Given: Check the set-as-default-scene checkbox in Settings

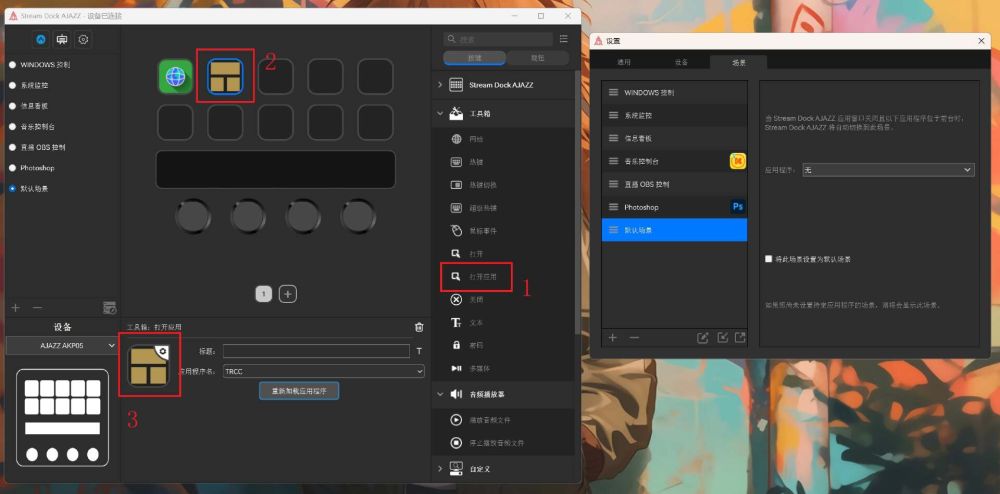Looking at the screenshot, I should (768, 259).
